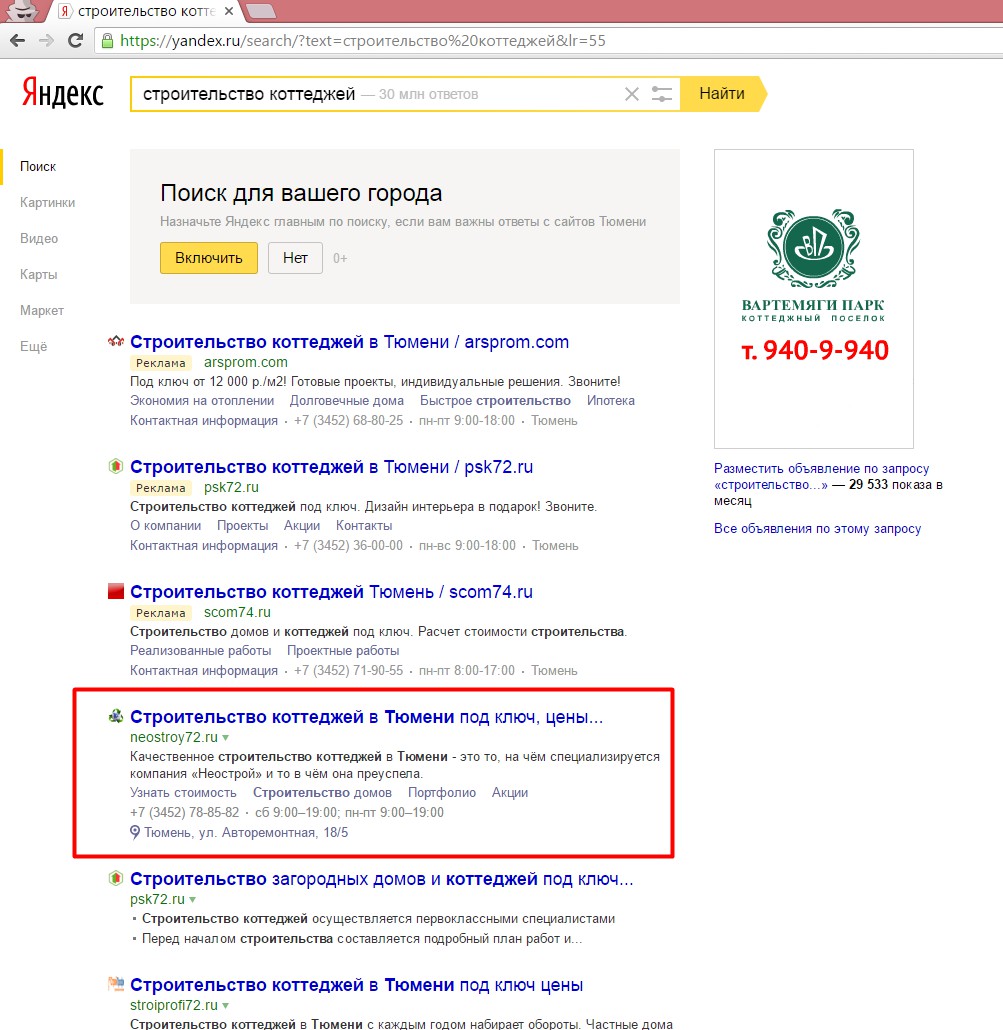Open arsprom.com ad result title
The image size is (1003, 1030).
coord(349,342)
